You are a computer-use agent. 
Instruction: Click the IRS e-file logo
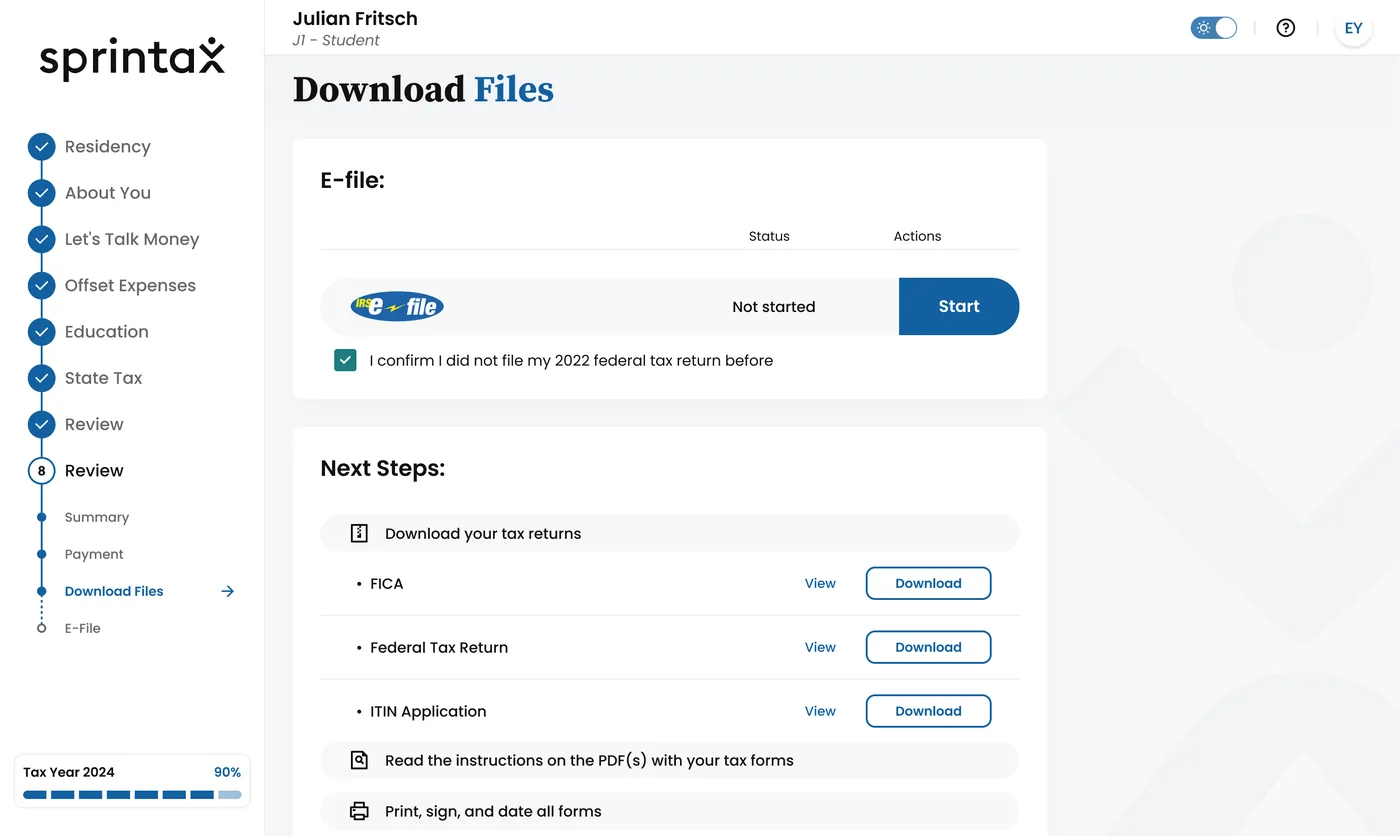397,306
